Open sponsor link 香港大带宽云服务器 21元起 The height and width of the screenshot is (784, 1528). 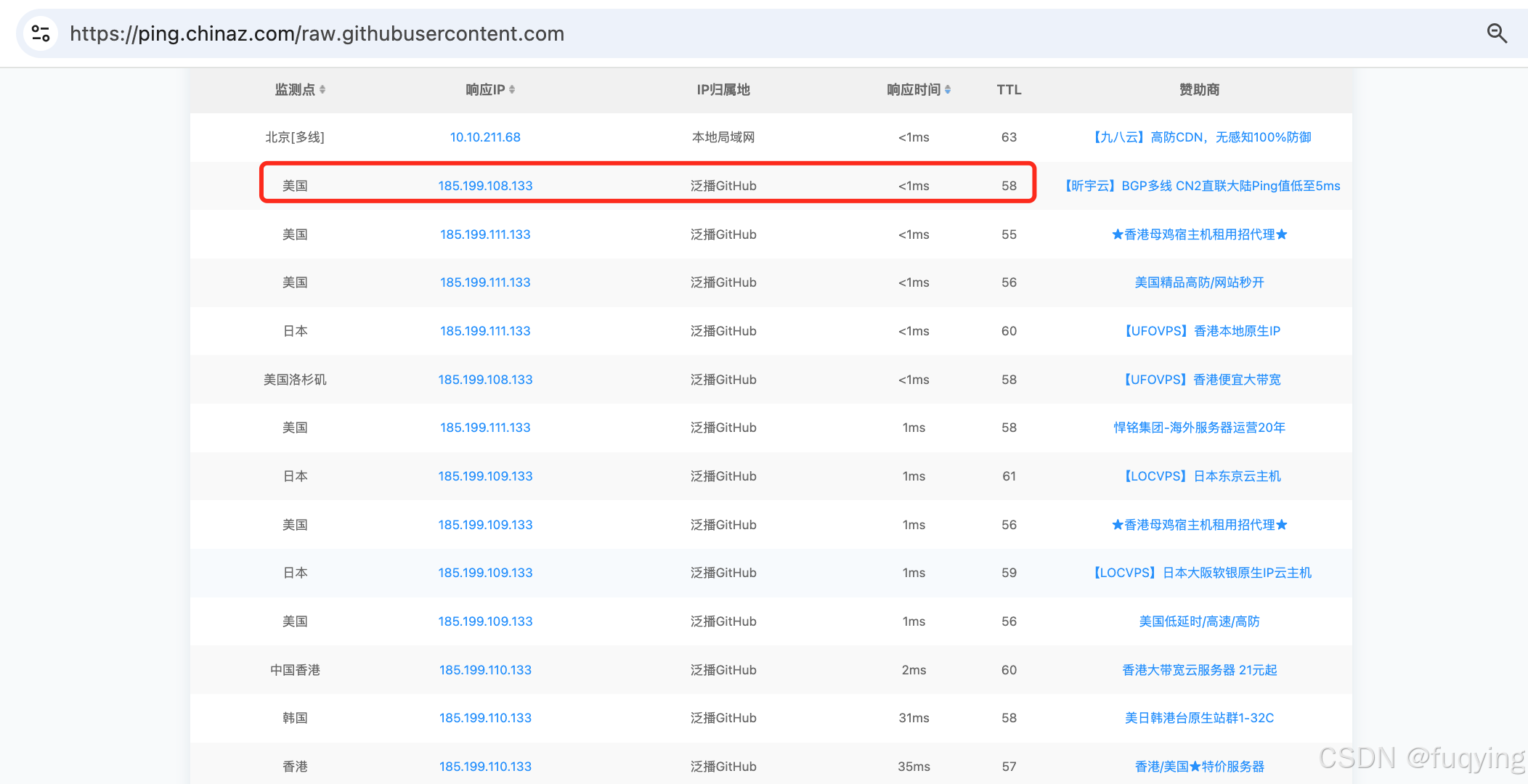coord(1200,670)
